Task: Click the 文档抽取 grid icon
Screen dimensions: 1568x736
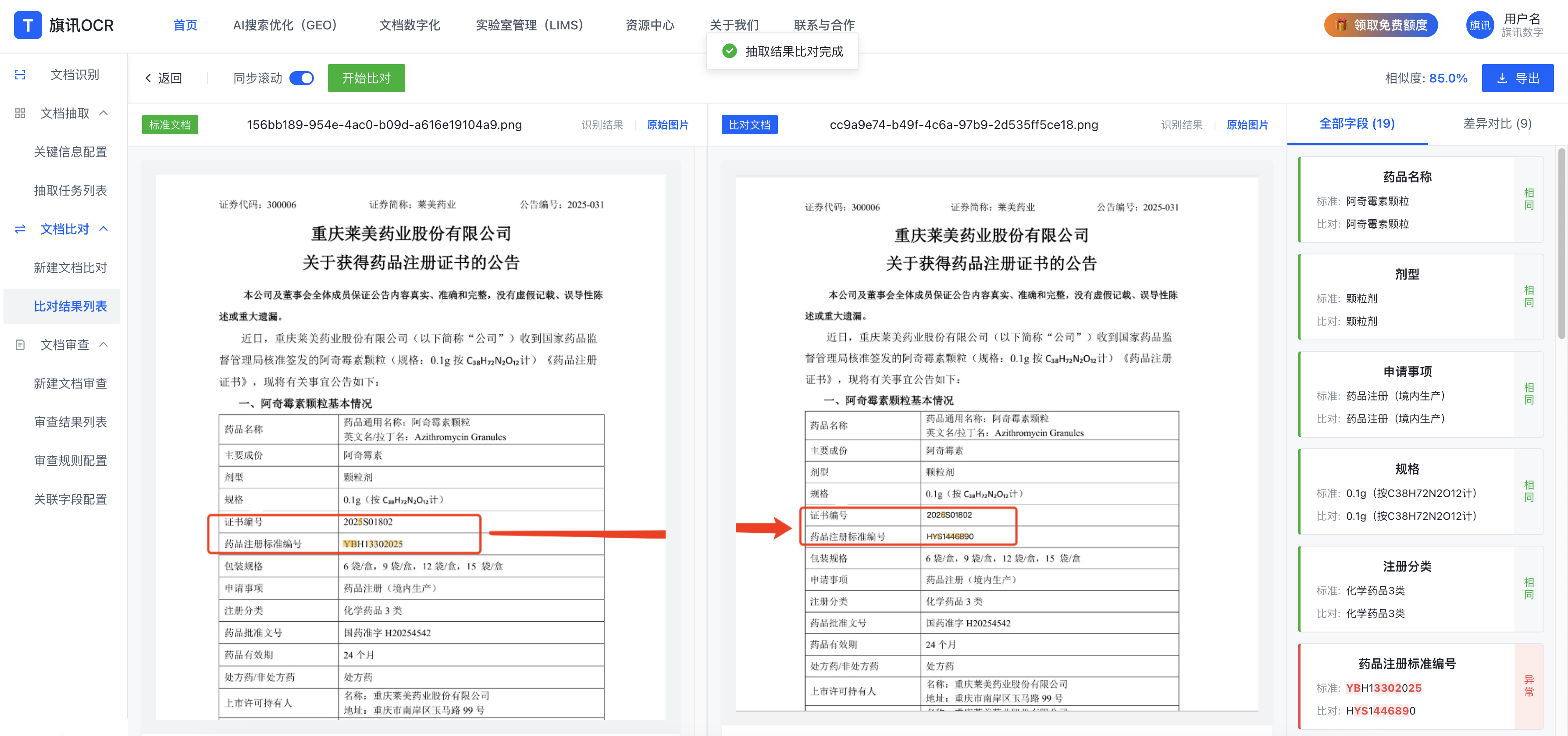Action: tap(20, 113)
